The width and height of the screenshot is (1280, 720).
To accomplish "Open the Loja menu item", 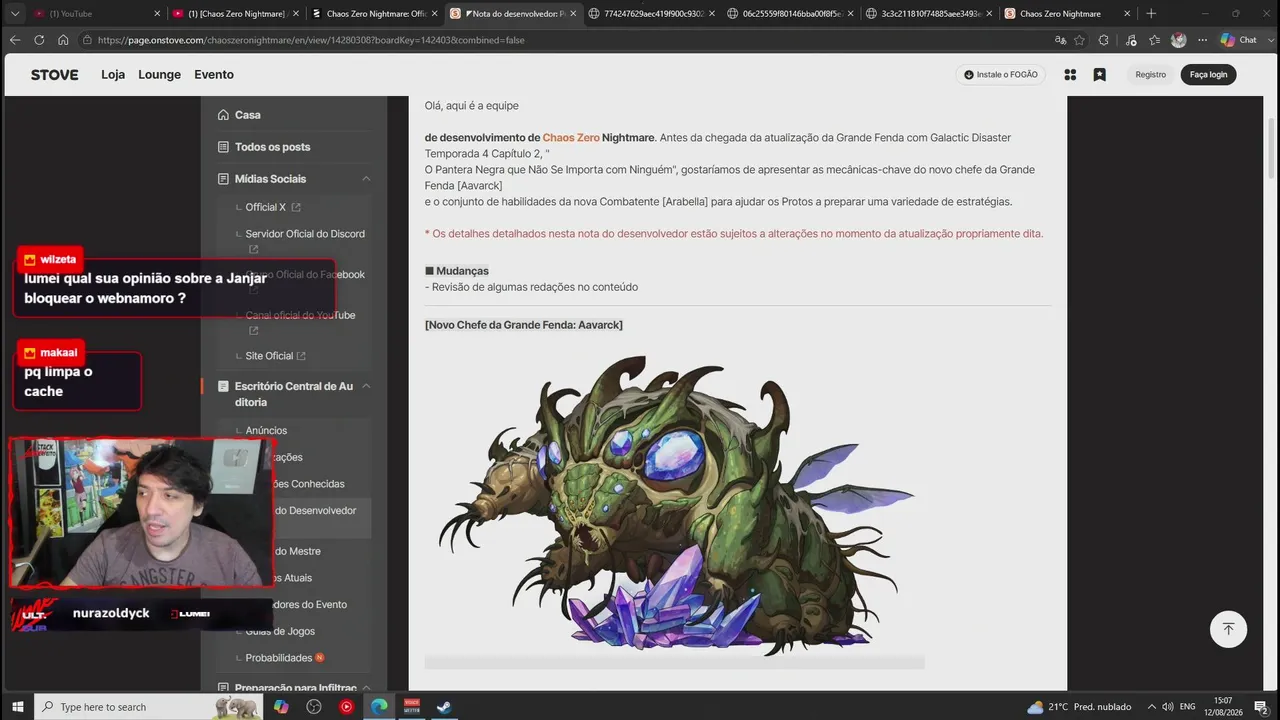I will (113, 75).
